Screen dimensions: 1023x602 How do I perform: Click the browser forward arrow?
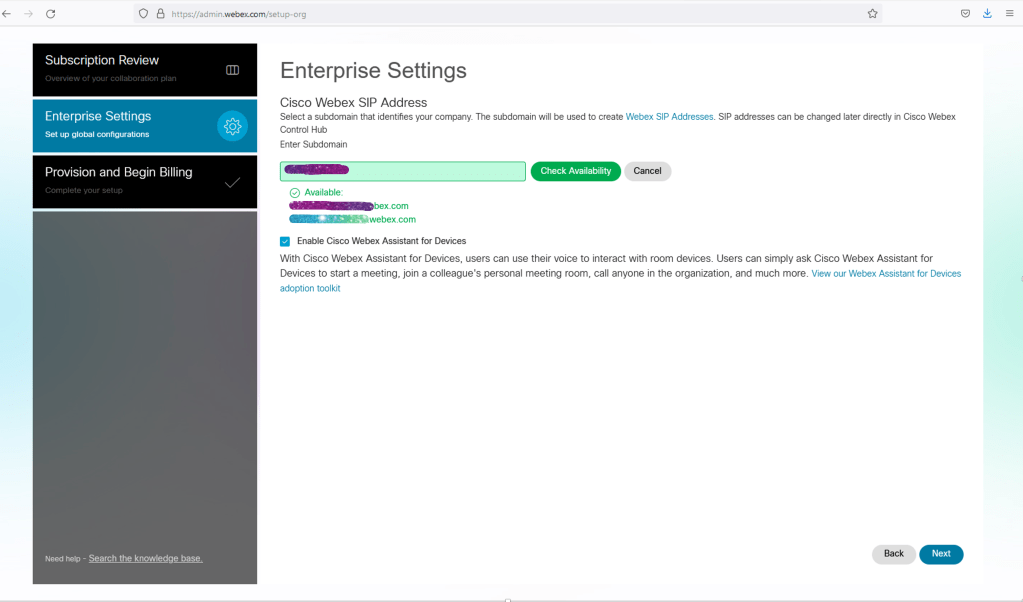click(28, 14)
